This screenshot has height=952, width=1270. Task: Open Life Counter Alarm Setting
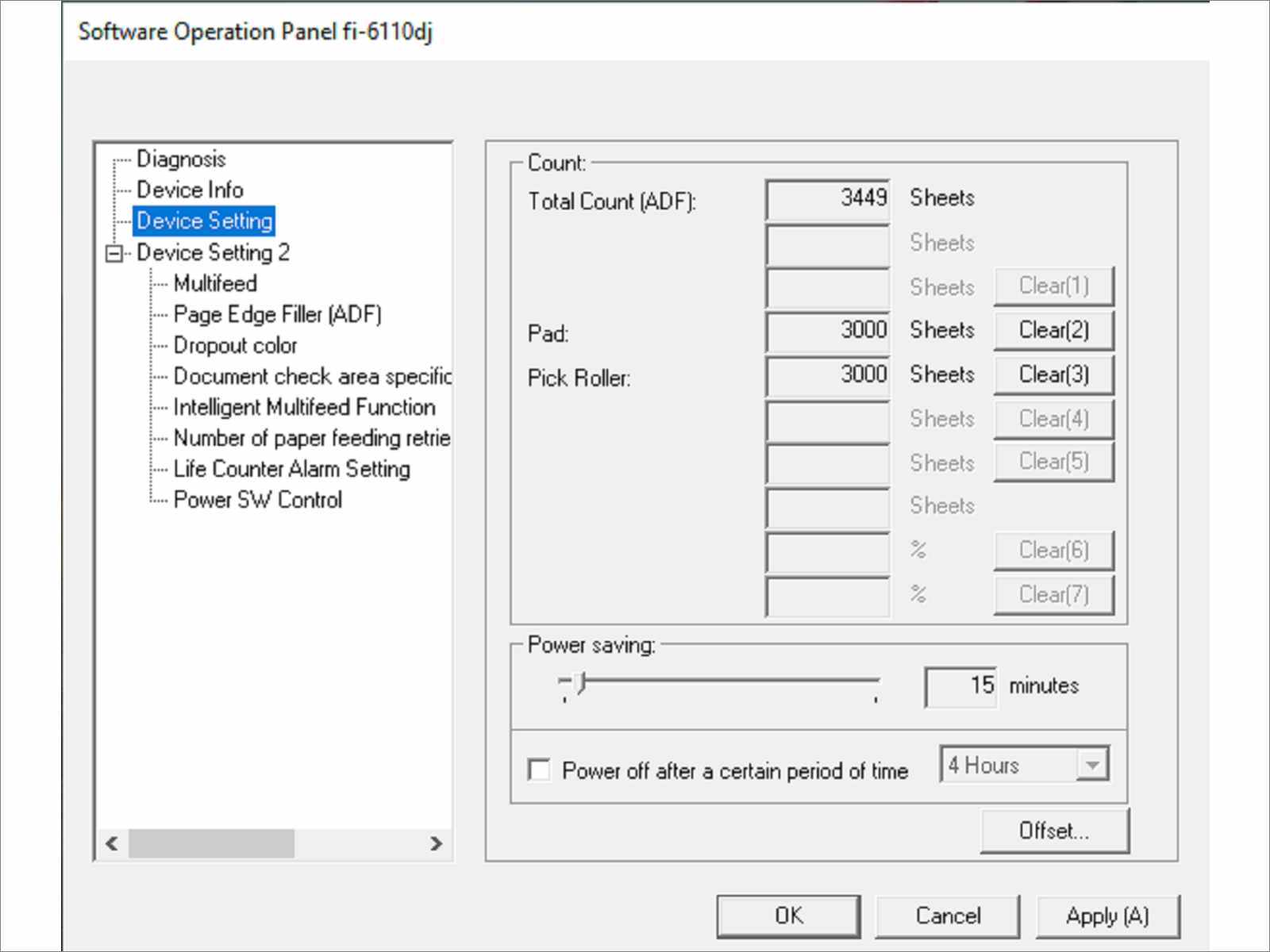point(291,469)
